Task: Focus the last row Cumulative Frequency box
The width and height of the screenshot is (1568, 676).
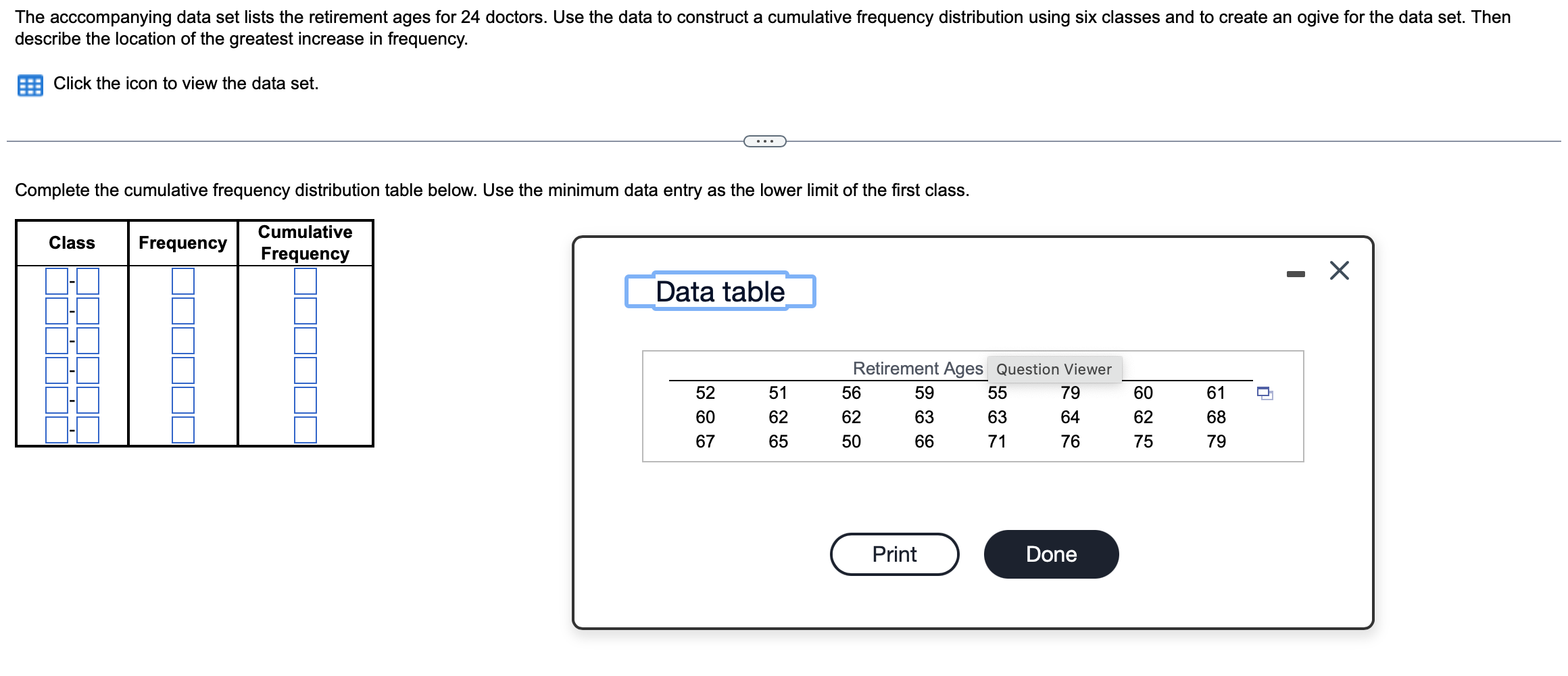Action: 305,430
